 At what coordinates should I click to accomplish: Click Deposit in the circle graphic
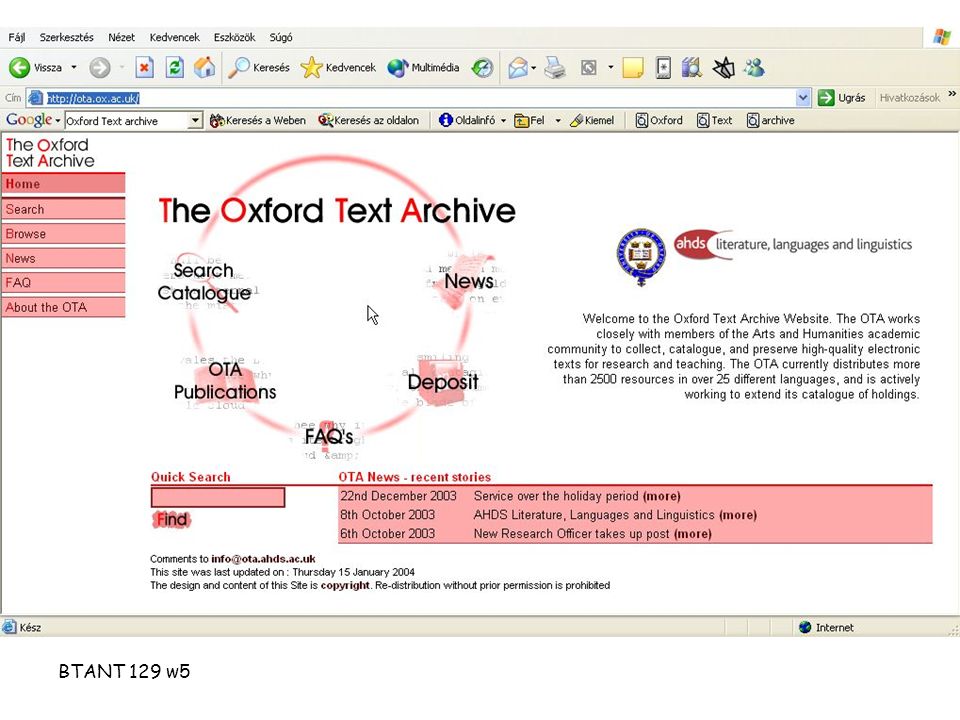(x=443, y=381)
